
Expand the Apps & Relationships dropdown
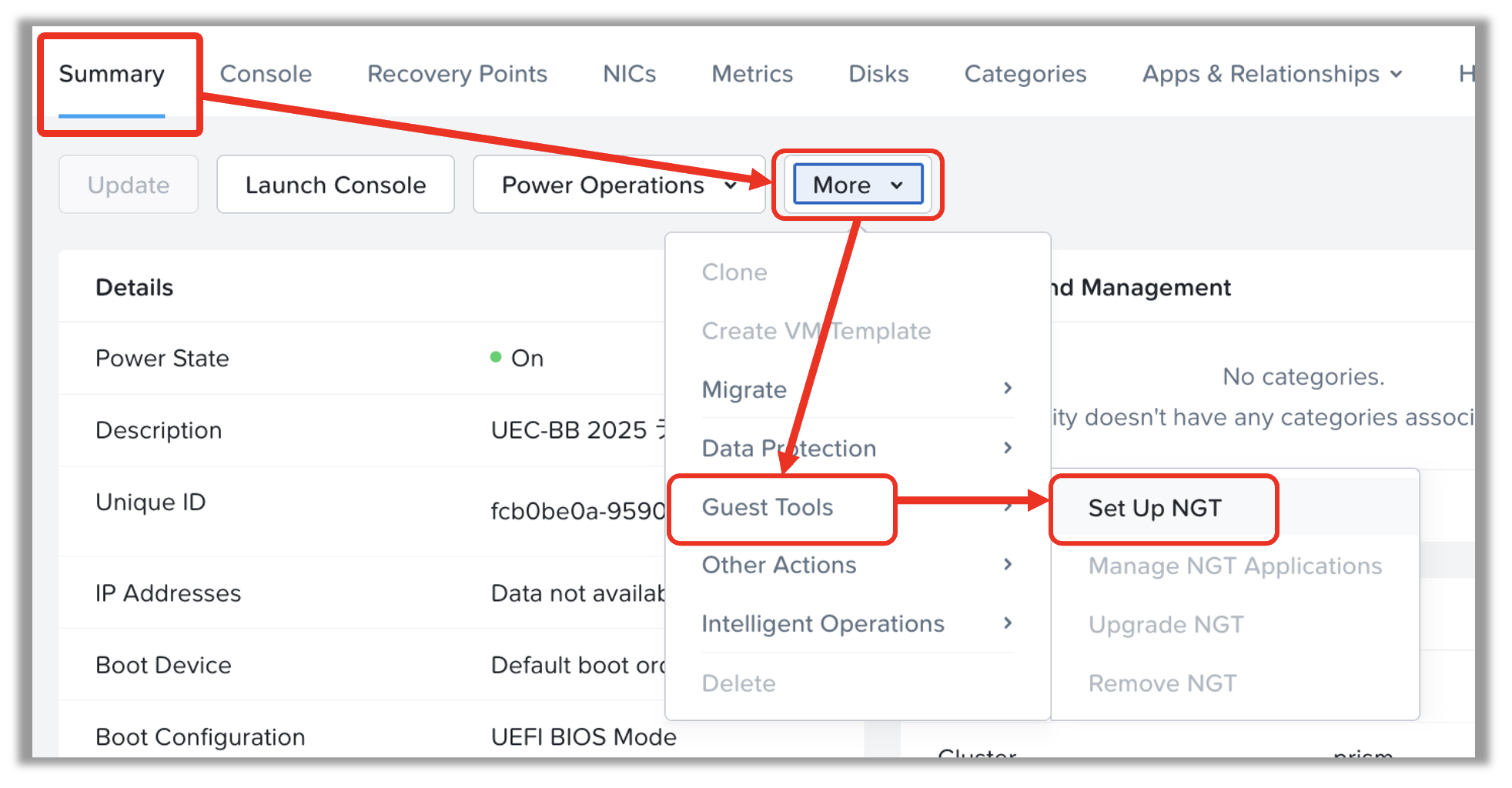[1272, 74]
